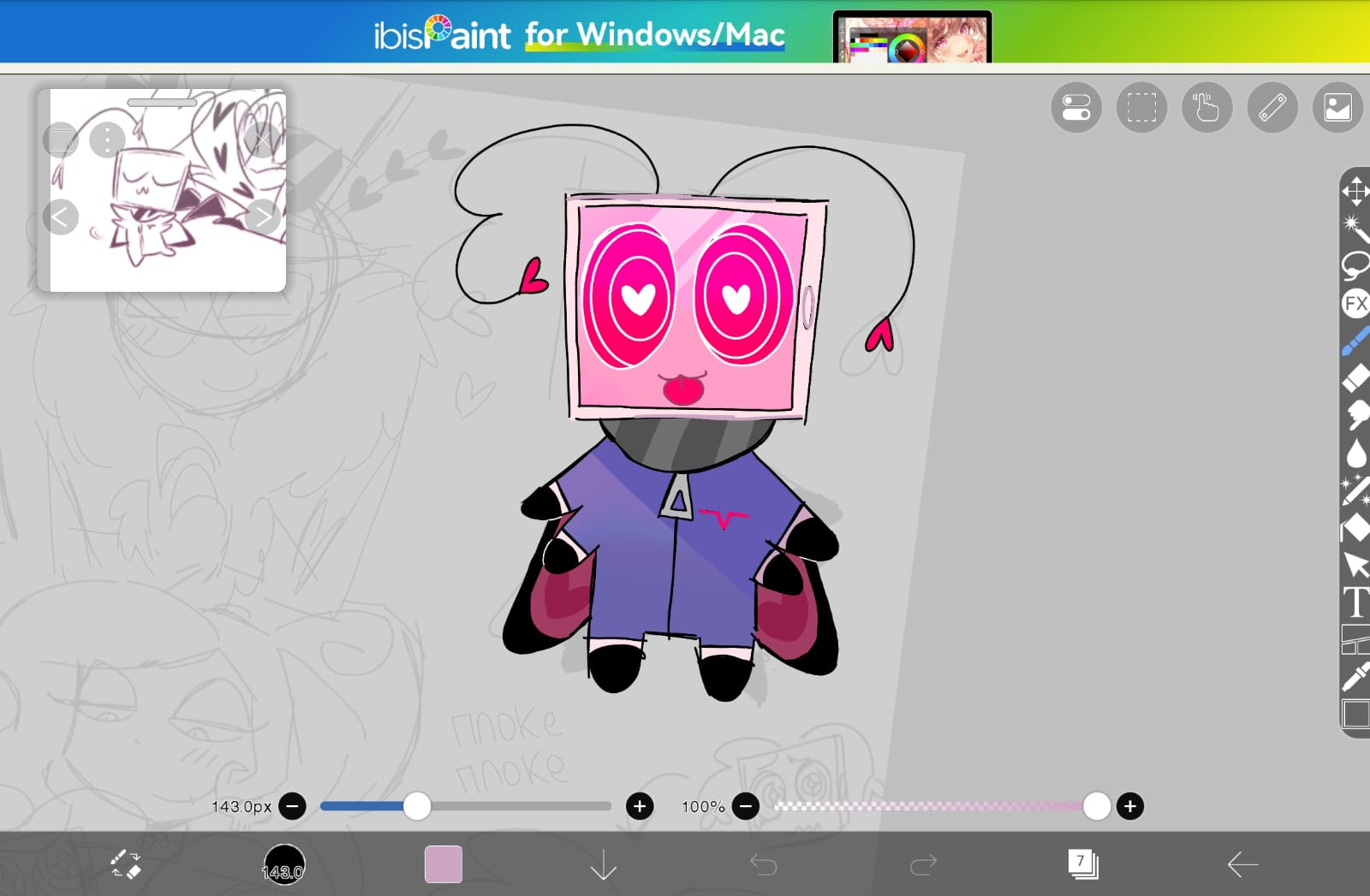Show previous reference image

60,217
